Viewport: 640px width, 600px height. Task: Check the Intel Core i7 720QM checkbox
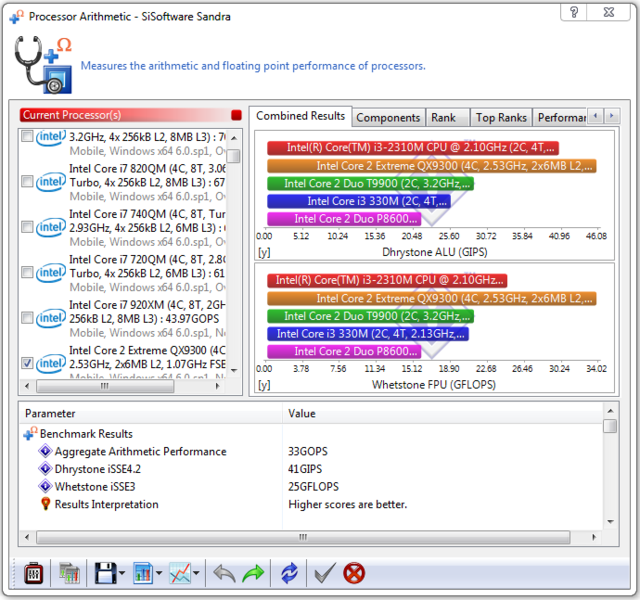click(27, 272)
